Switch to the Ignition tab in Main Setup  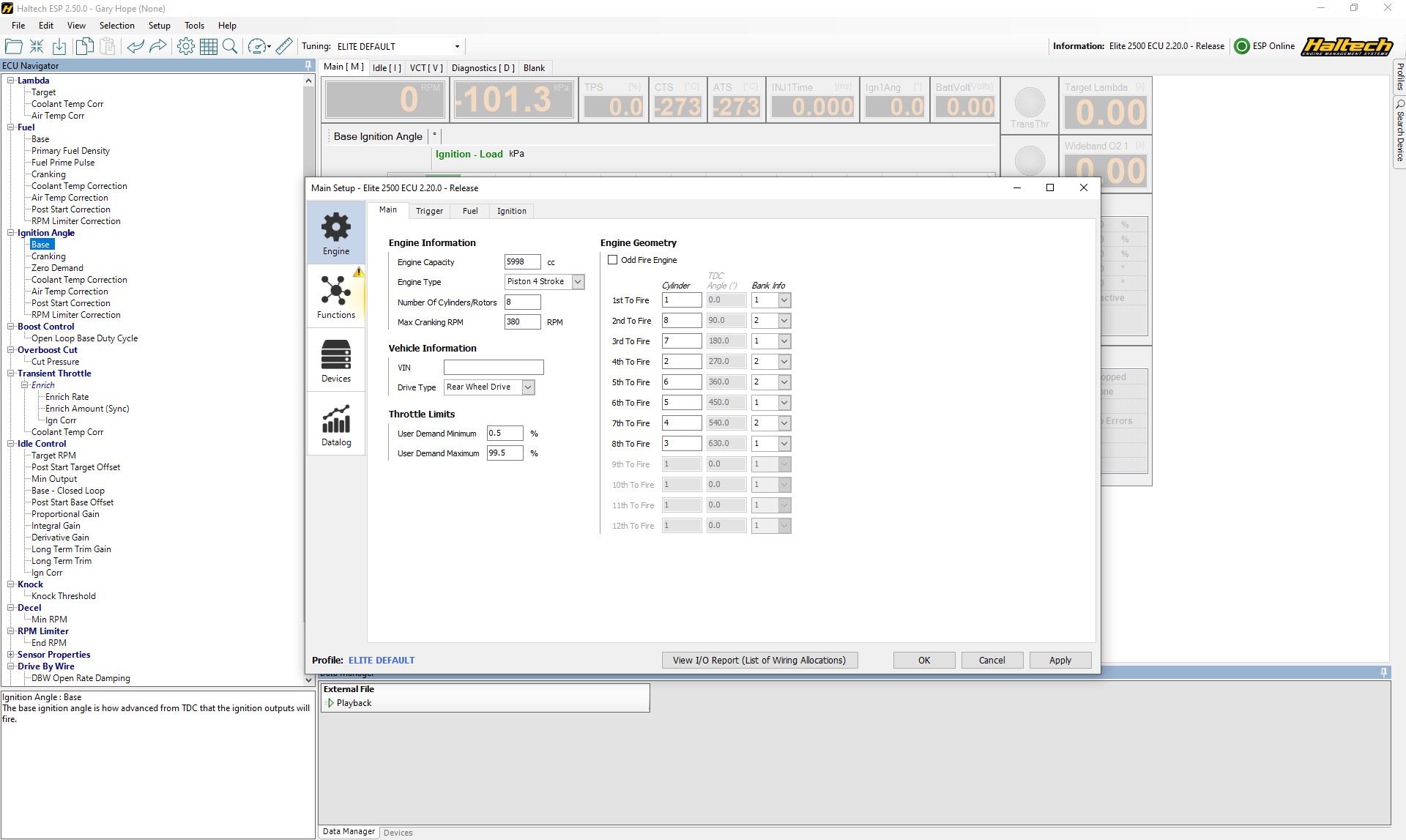coord(512,211)
